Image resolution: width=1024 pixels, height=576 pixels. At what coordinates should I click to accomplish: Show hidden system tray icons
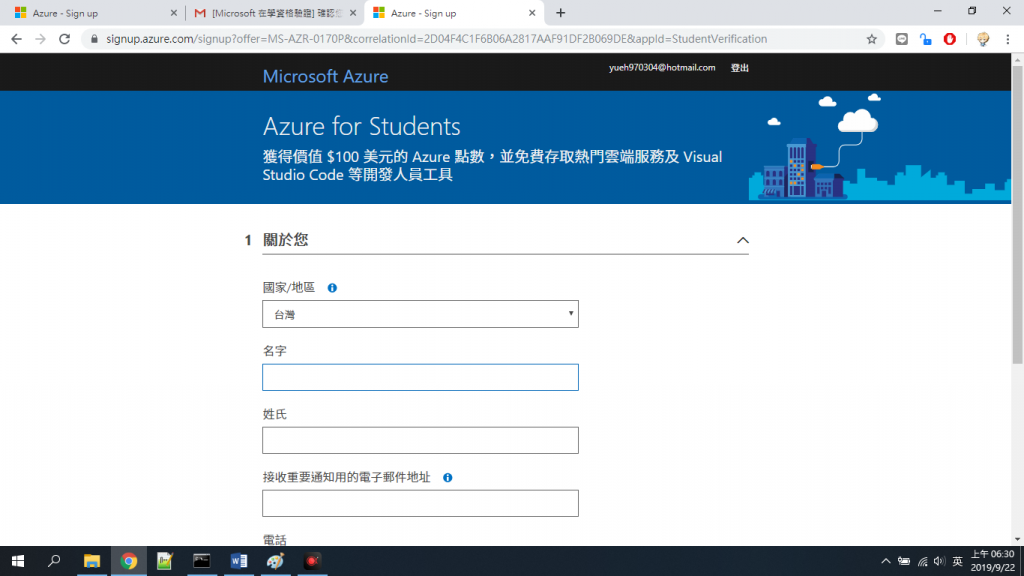886,561
